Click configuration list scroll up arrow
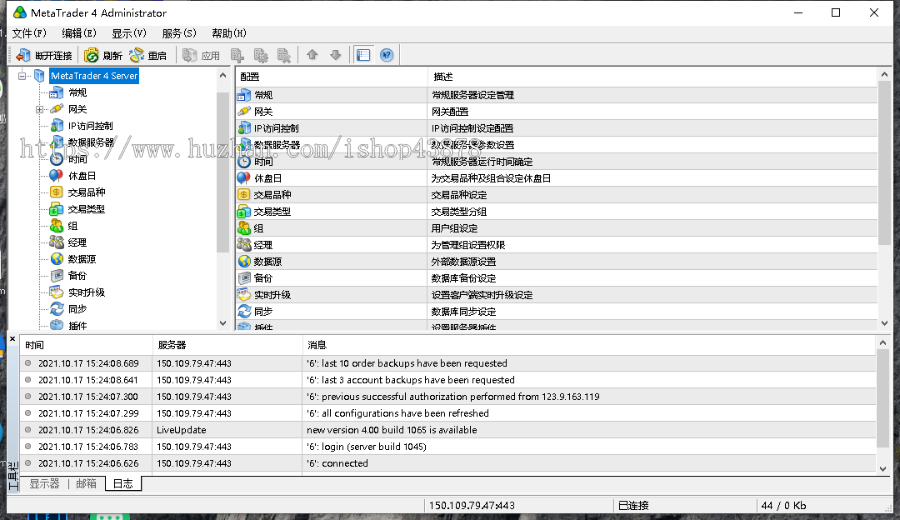Viewport: 900px width, 520px height. [885, 75]
